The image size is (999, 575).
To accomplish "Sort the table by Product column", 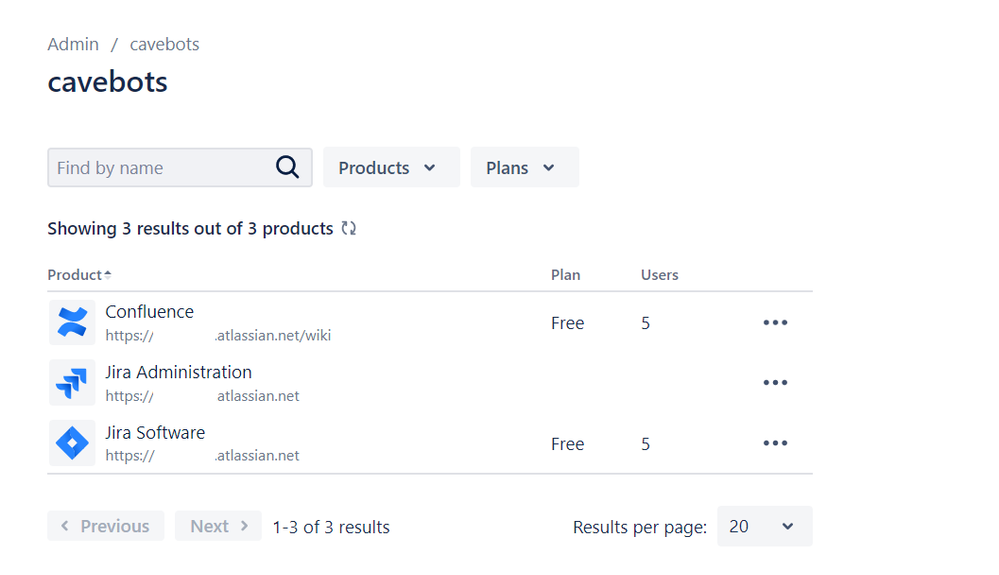I will pos(80,275).
